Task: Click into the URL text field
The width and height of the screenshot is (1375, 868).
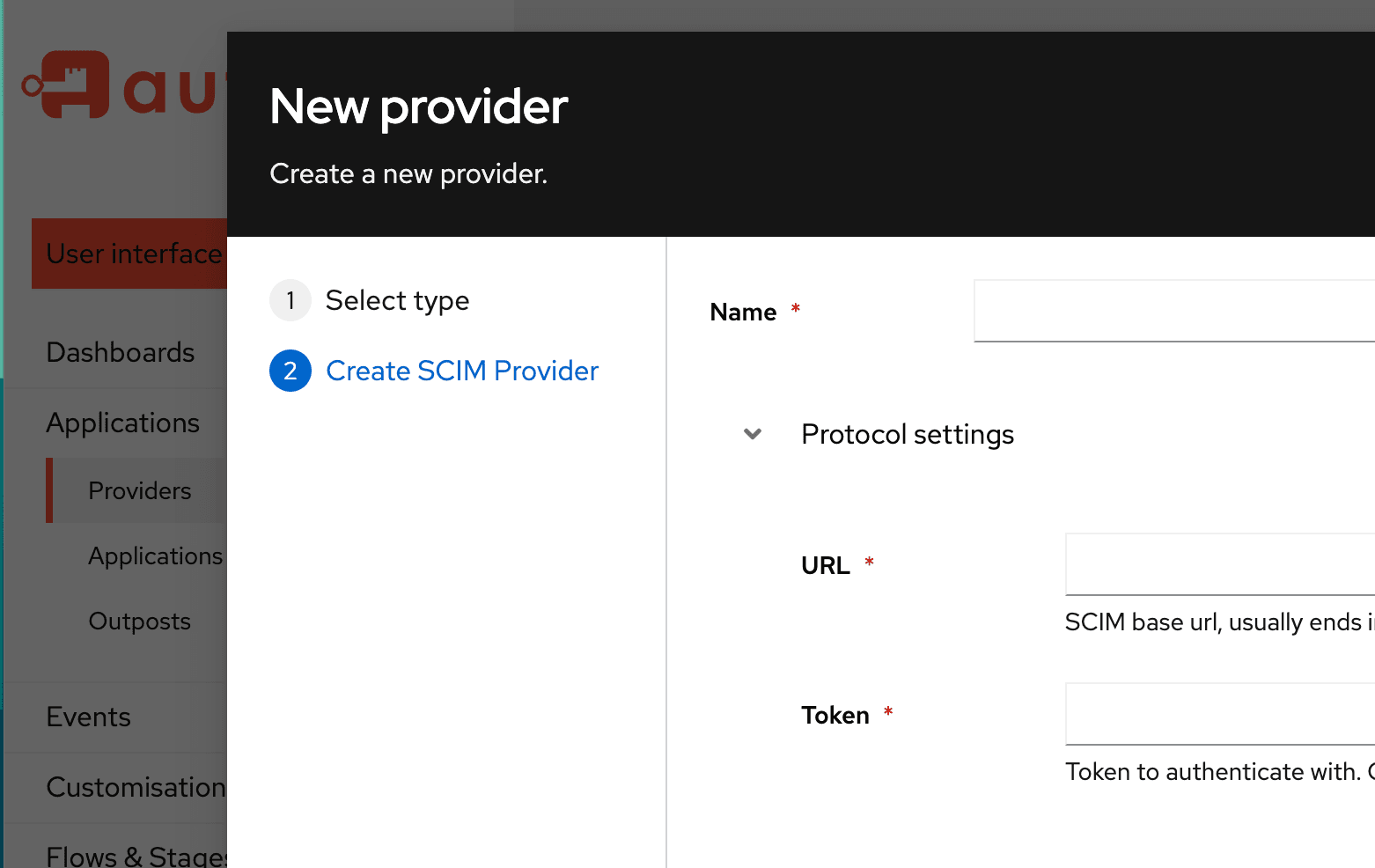Action: (x=1219, y=564)
